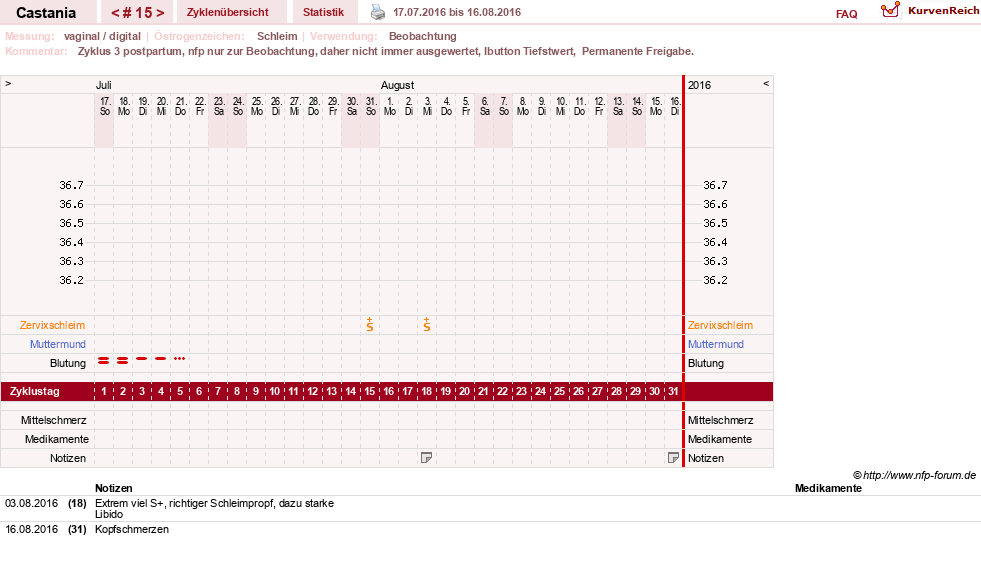
Task: Click the printer icon beside date range
Action: click(x=378, y=12)
